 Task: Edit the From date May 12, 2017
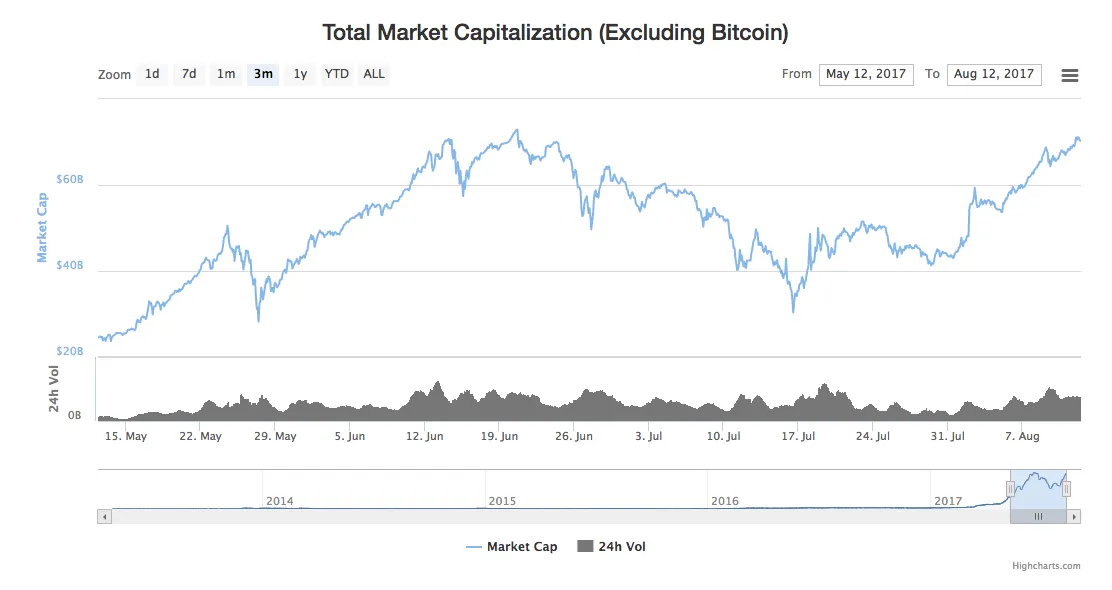click(866, 74)
